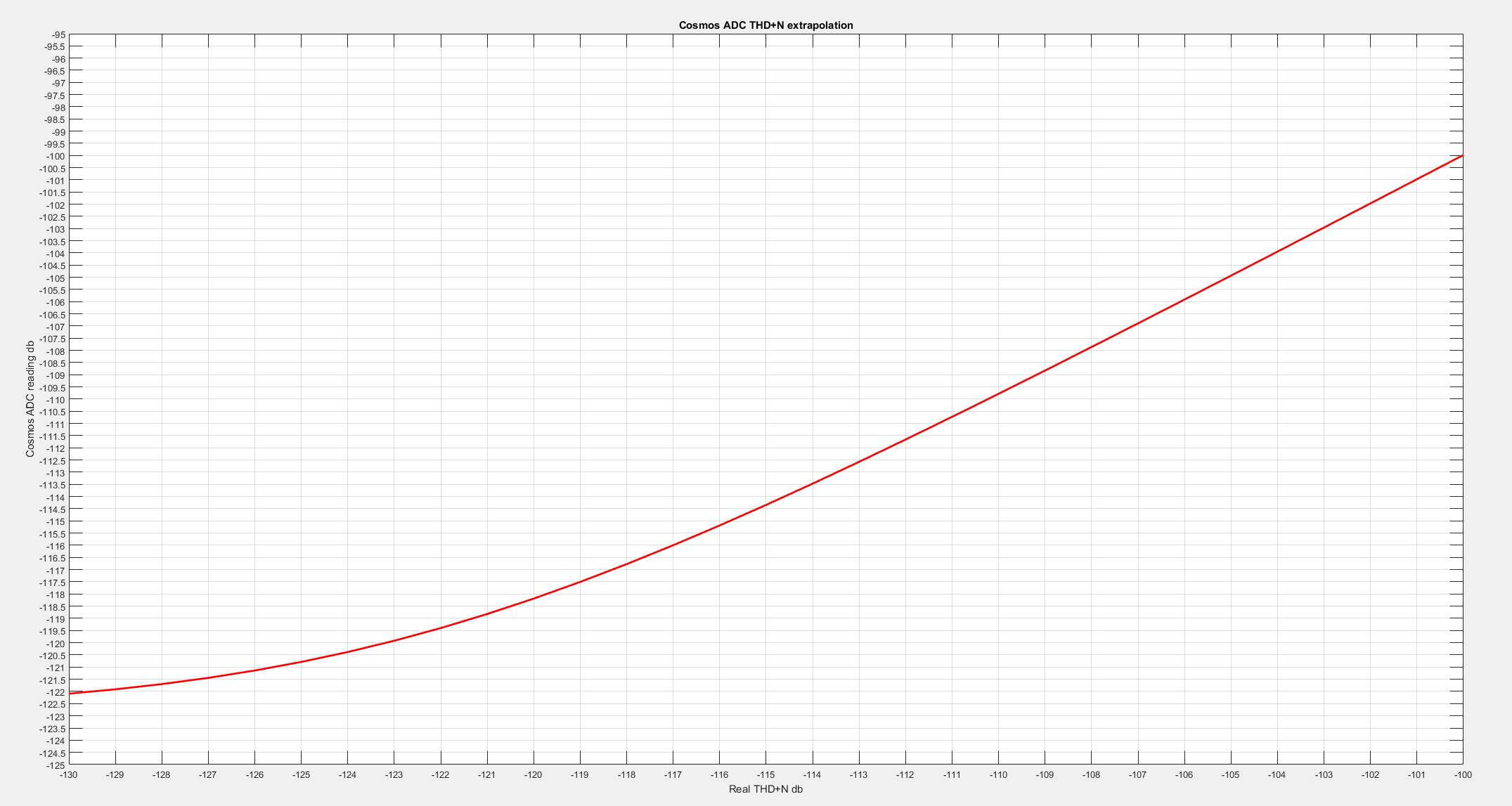Click the -118 tick on the horizontal axis
This screenshot has width=1512, height=806.
click(626, 774)
